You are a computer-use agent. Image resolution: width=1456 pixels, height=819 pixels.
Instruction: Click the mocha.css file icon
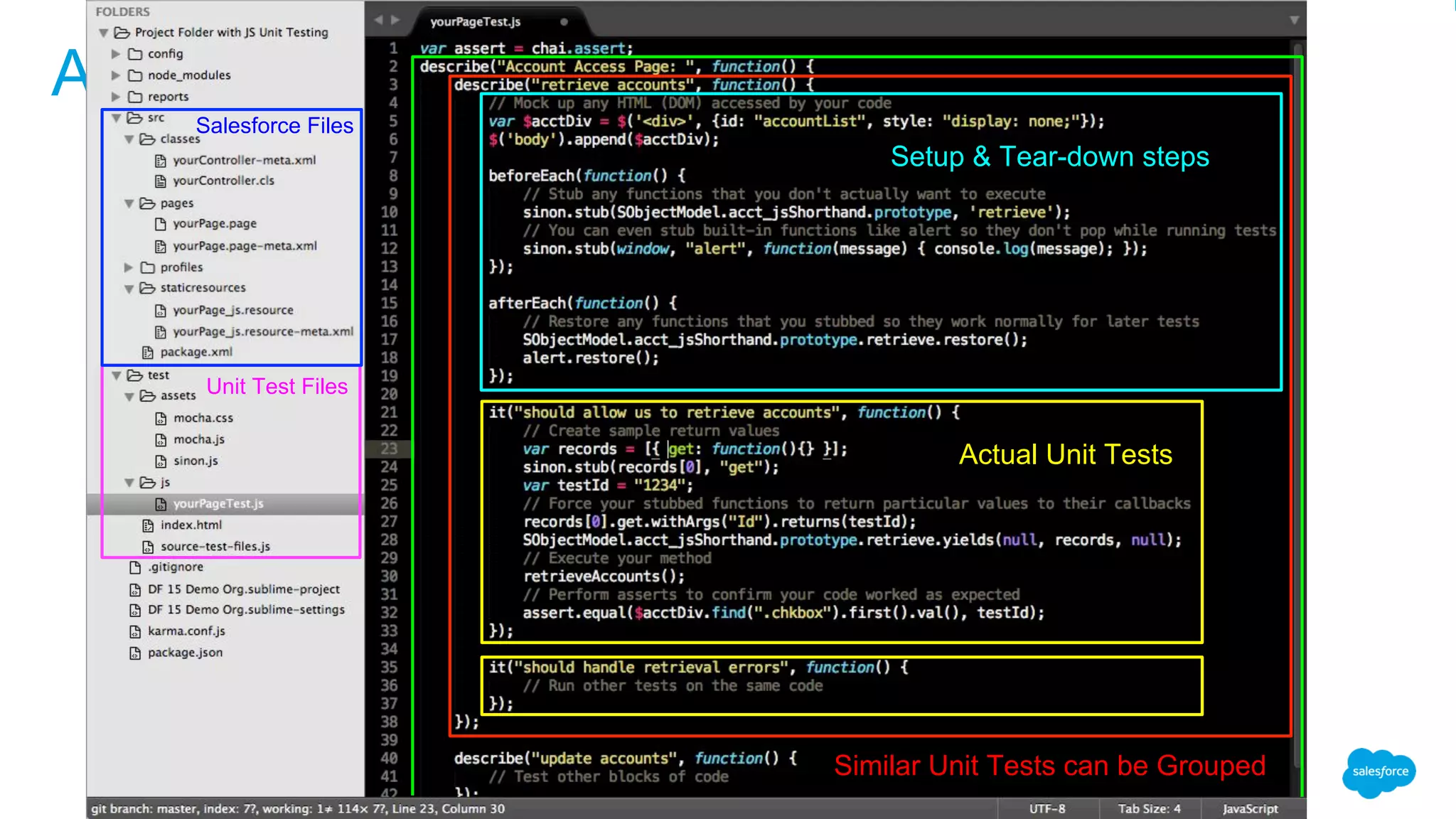point(161,419)
